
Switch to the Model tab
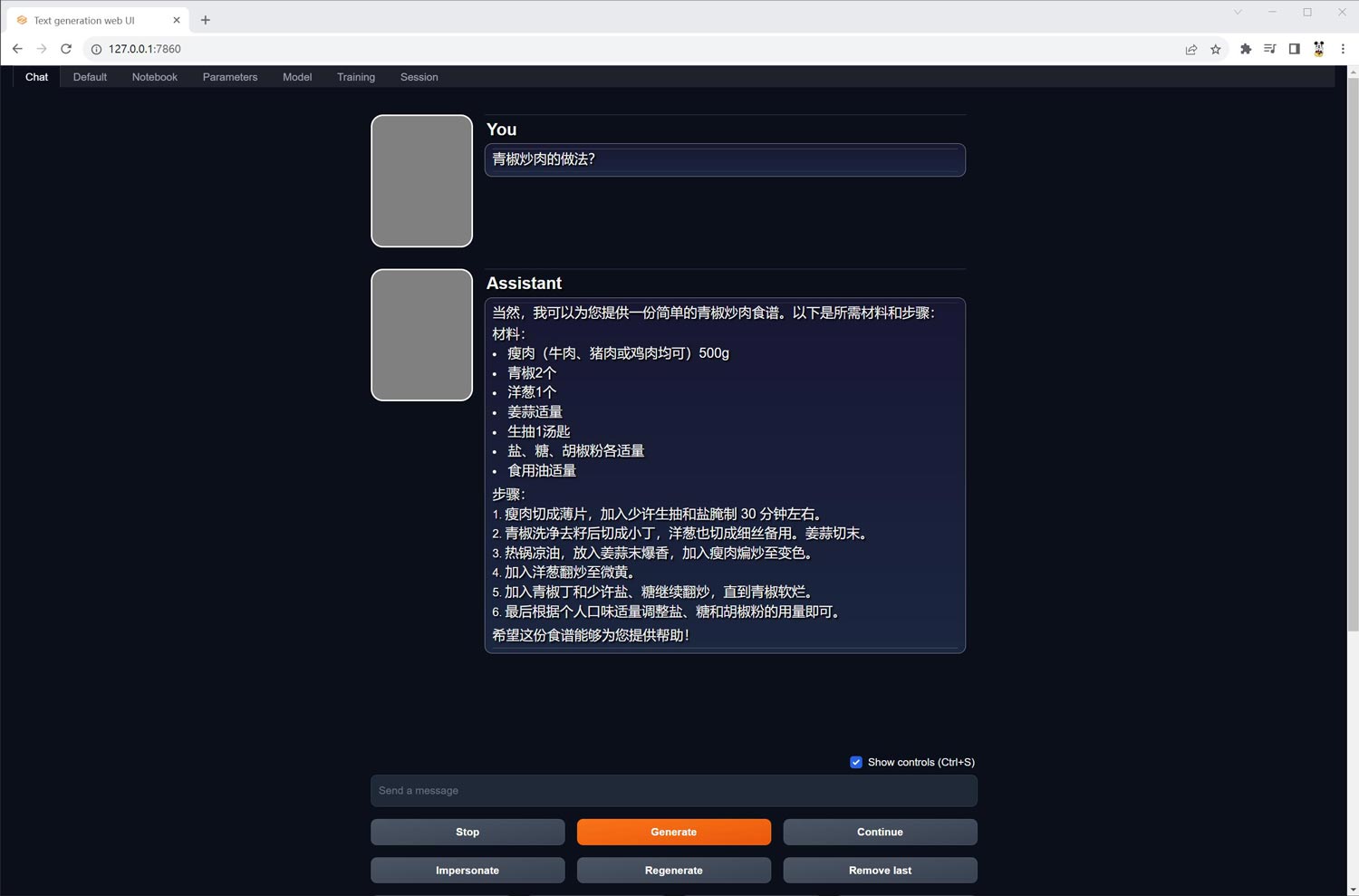297,77
